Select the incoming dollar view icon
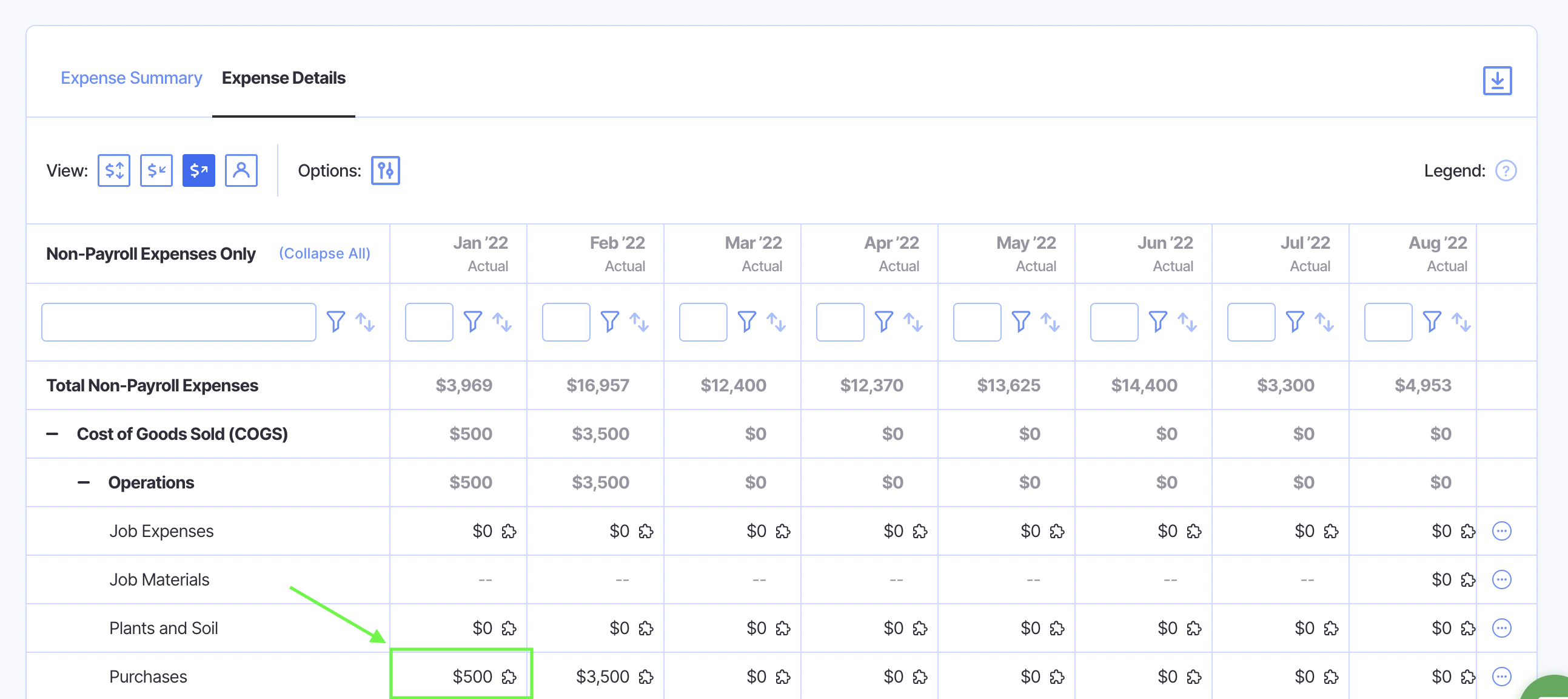Viewport: 1568px width, 699px height. click(156, 171)
